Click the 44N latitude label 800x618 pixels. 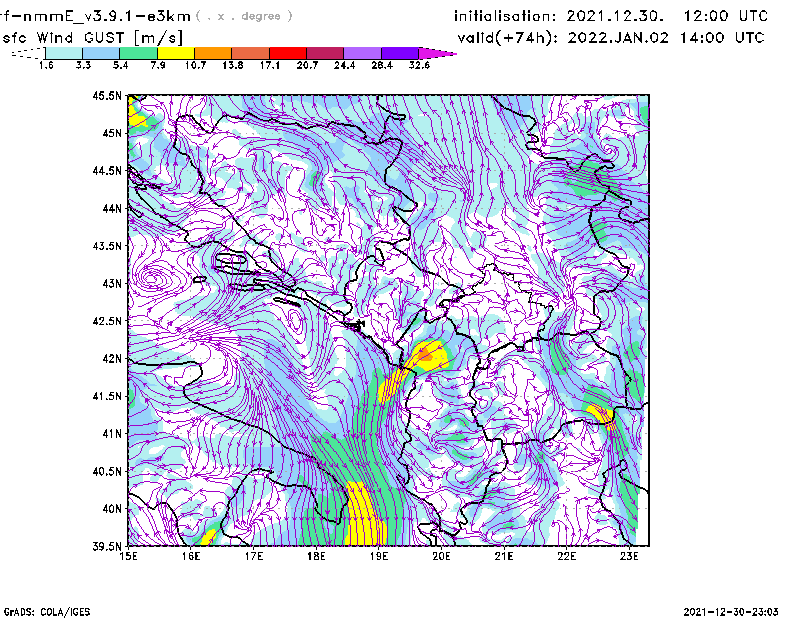[x=112, y=208]
